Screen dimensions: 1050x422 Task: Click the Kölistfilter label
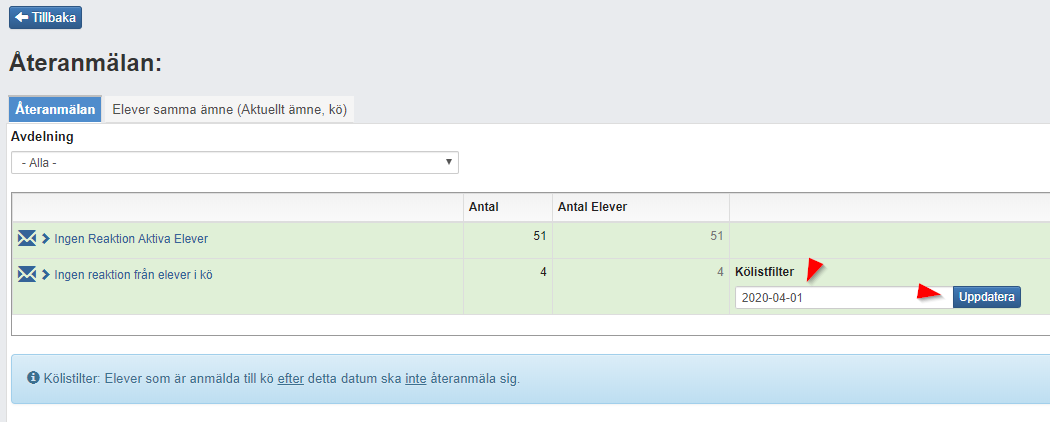click(x=764, y=271)
